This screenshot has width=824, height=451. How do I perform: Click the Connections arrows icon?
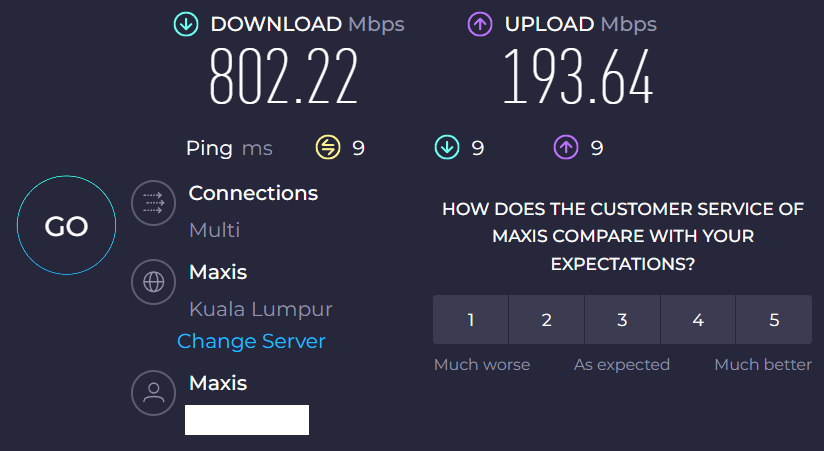tap(153, 204)
